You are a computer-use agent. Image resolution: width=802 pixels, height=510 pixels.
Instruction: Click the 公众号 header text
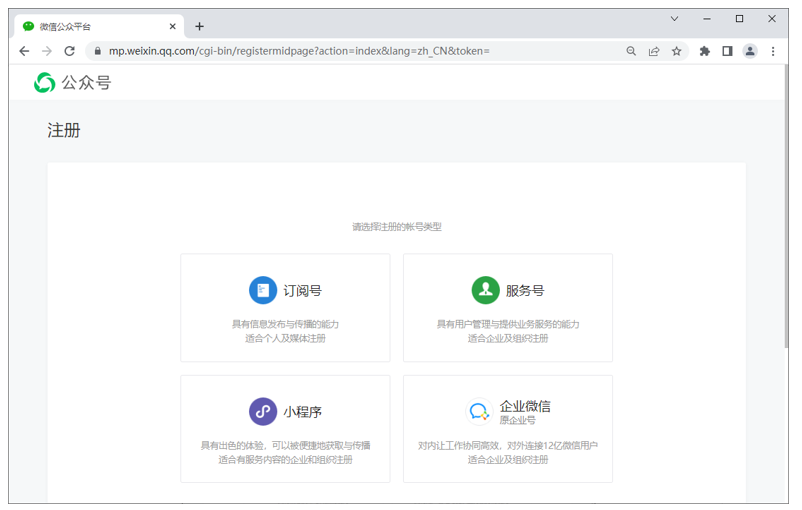[86, 82]
